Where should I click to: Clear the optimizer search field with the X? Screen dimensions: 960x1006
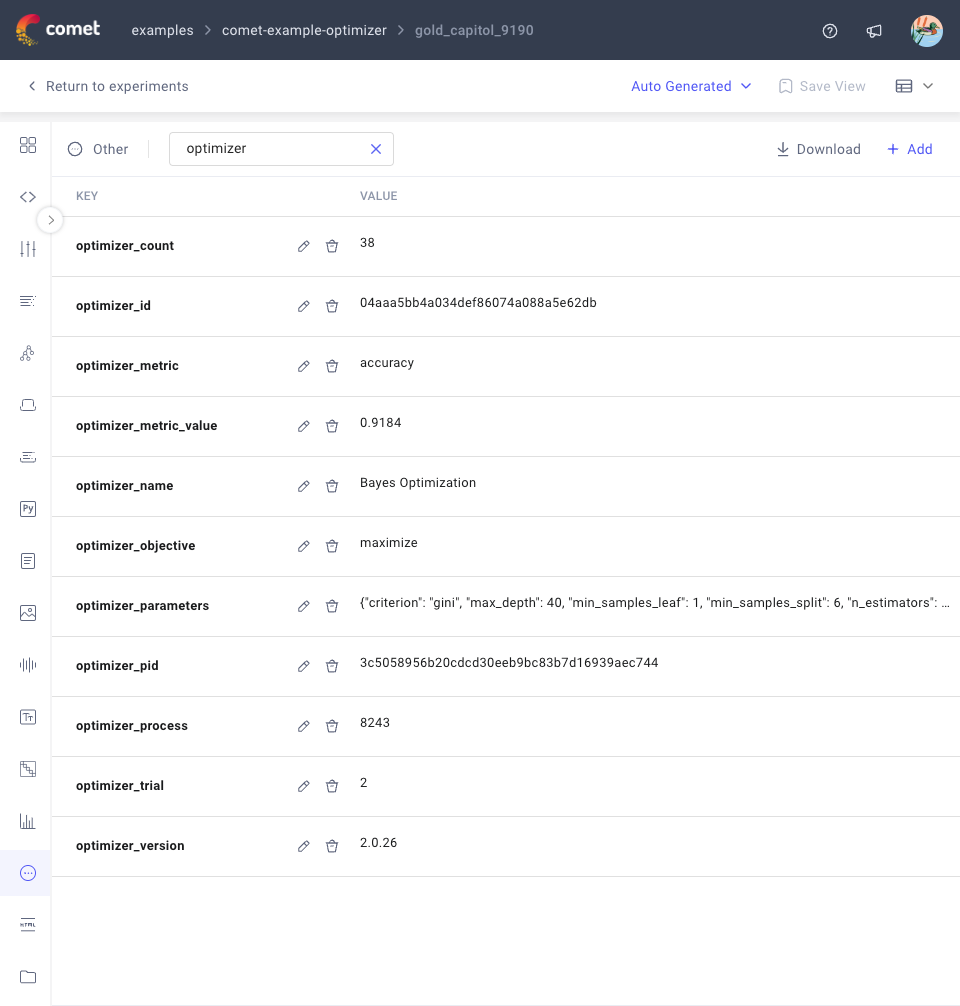(376, 148)
